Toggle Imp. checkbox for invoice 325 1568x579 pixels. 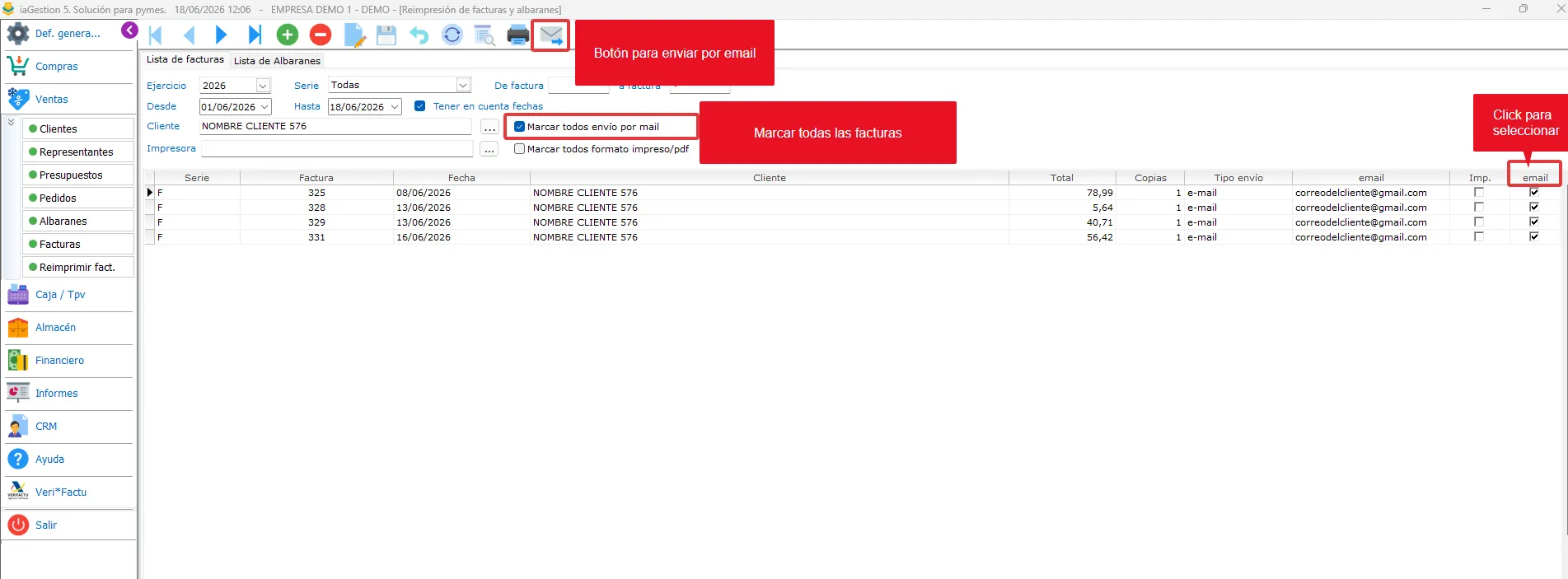(1479, 192)
